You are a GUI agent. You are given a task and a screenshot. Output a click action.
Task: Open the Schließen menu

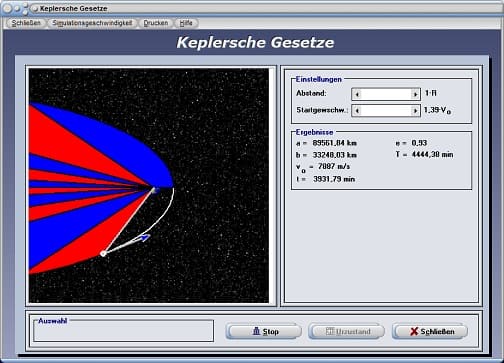[x=26, y=23]
